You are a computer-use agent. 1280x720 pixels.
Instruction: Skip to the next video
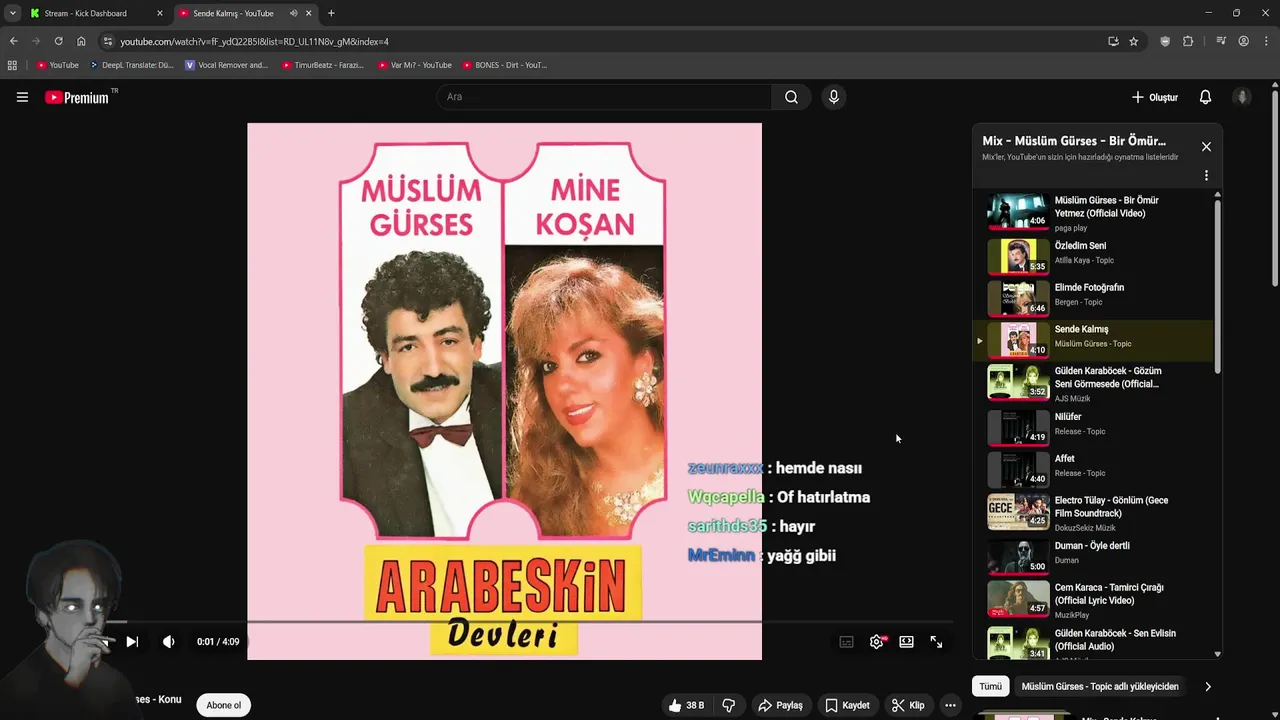pos(132,642)
